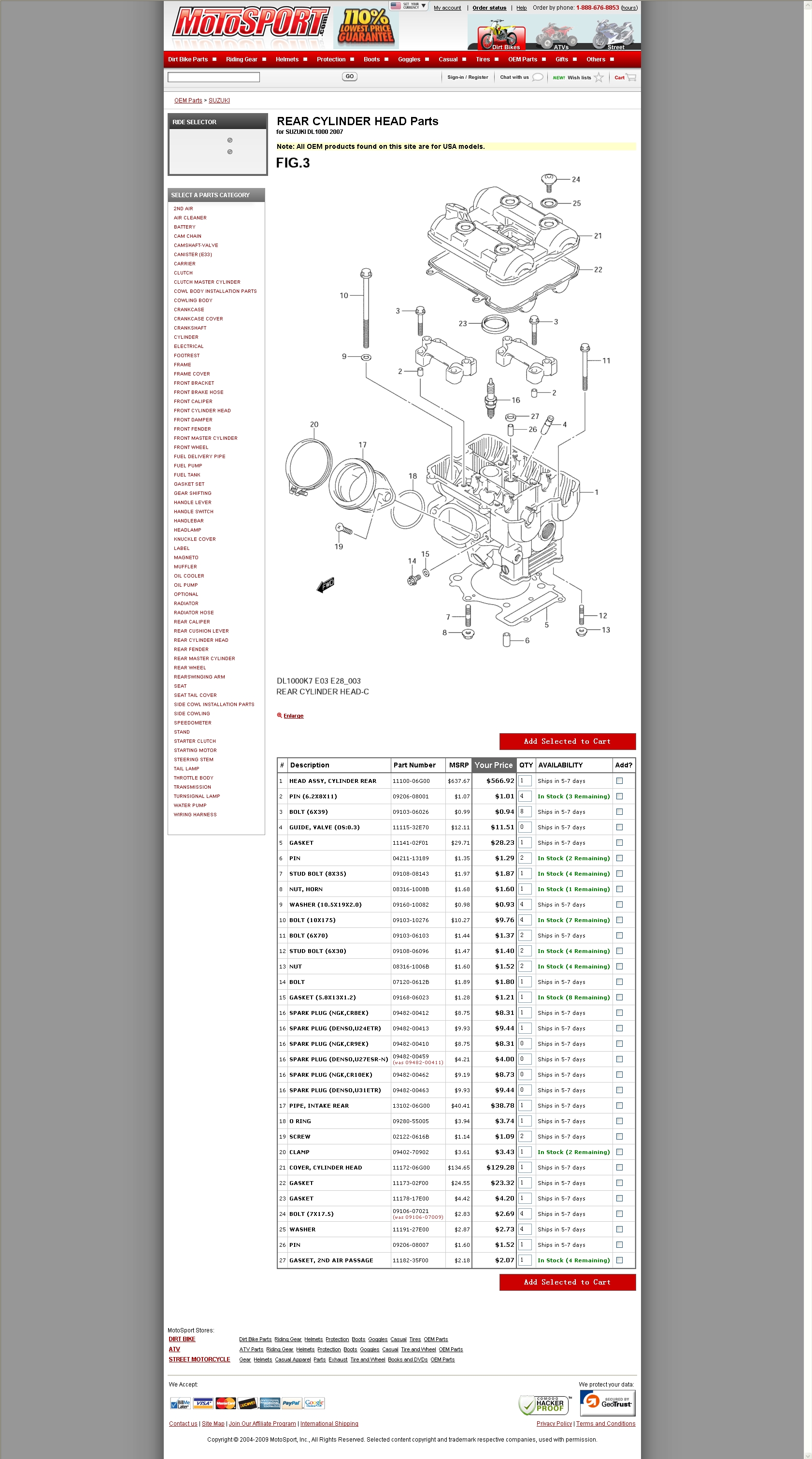This screenshot has width=812, height=1459.
Task: Open the My account link
Action: (x=447, y=8)
